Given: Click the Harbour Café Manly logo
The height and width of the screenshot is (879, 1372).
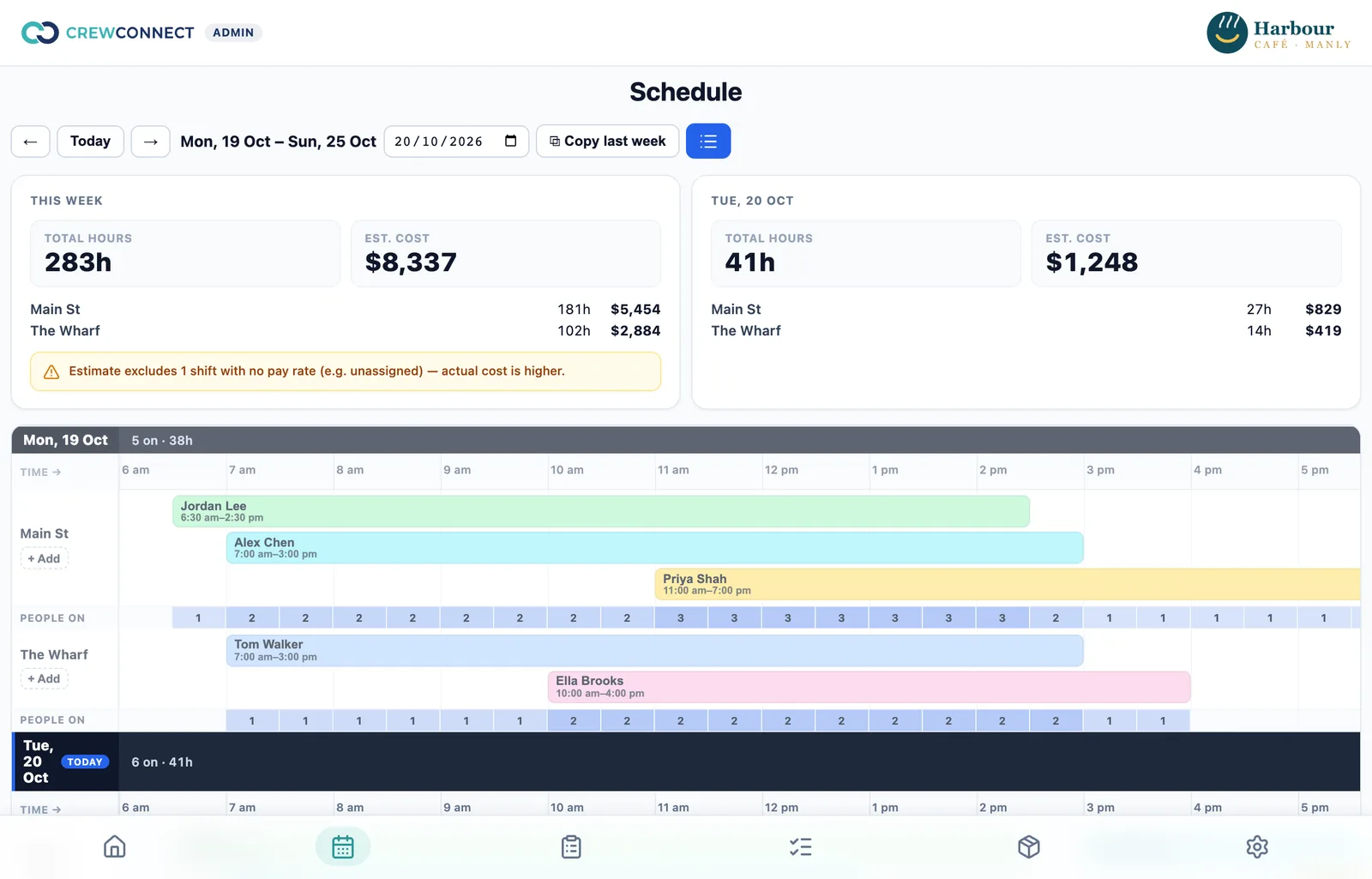Looking at the screenshot, I should [x=1279, y=33].
